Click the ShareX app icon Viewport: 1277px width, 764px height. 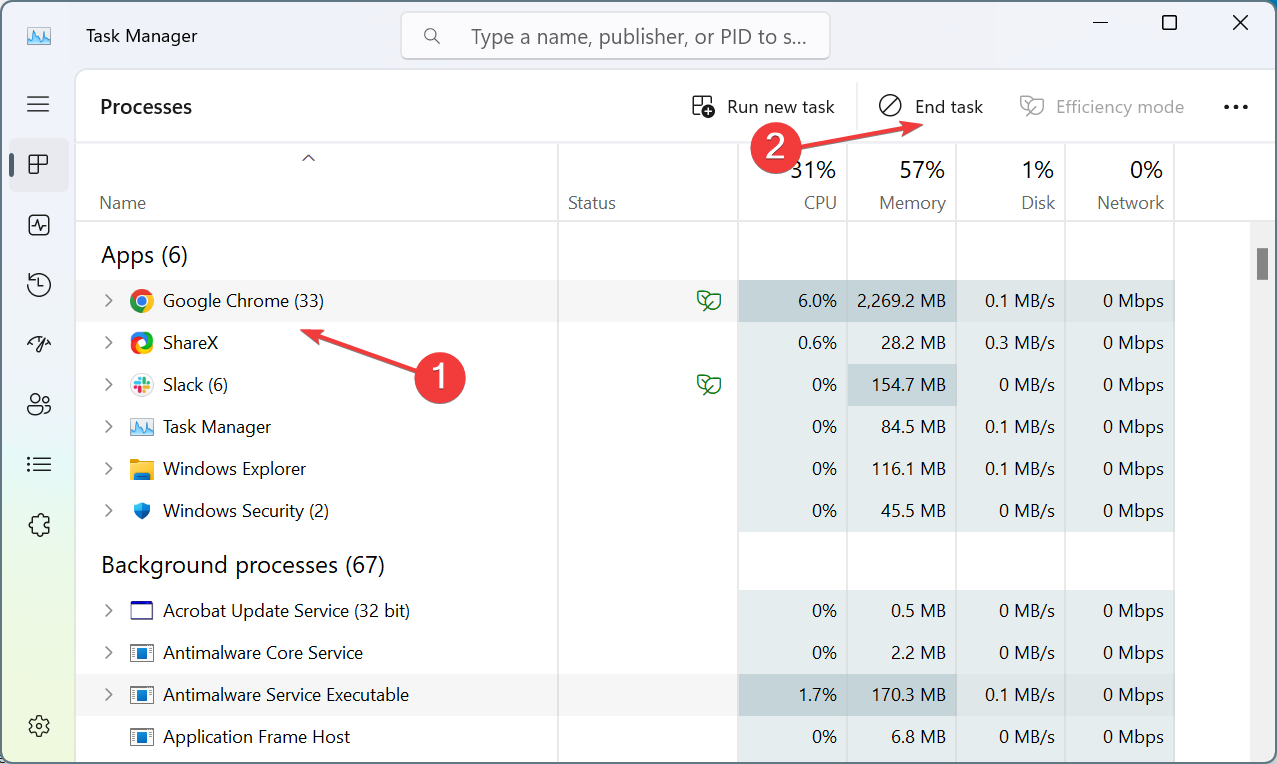(142, 343)
